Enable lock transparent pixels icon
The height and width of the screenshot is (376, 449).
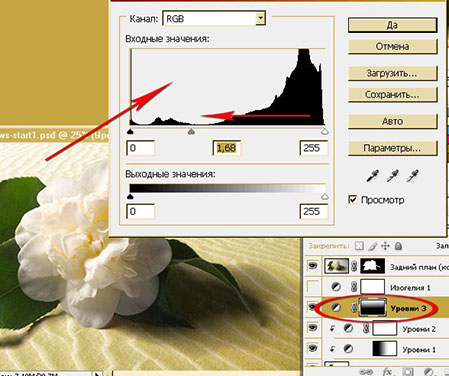(x=359, y=246)
